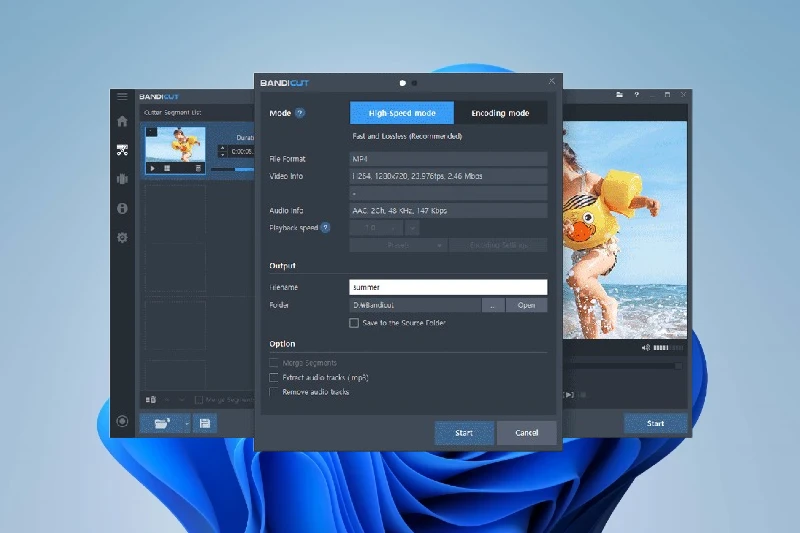
Task: Click the open file folder icon button
Action: point(161,423)
